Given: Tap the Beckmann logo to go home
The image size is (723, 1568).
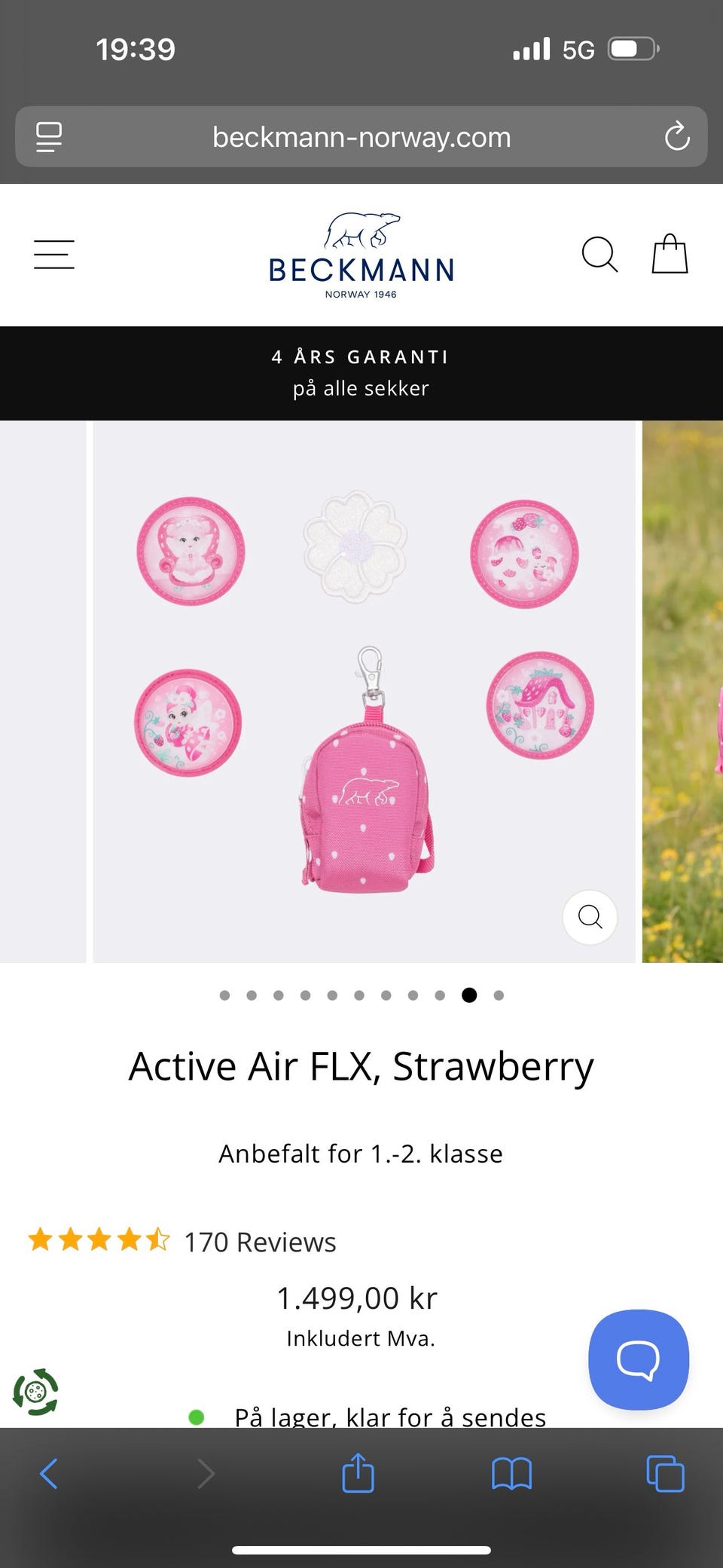Looking at the screenshot, I should pyautogui.click(x=361, y=255).
